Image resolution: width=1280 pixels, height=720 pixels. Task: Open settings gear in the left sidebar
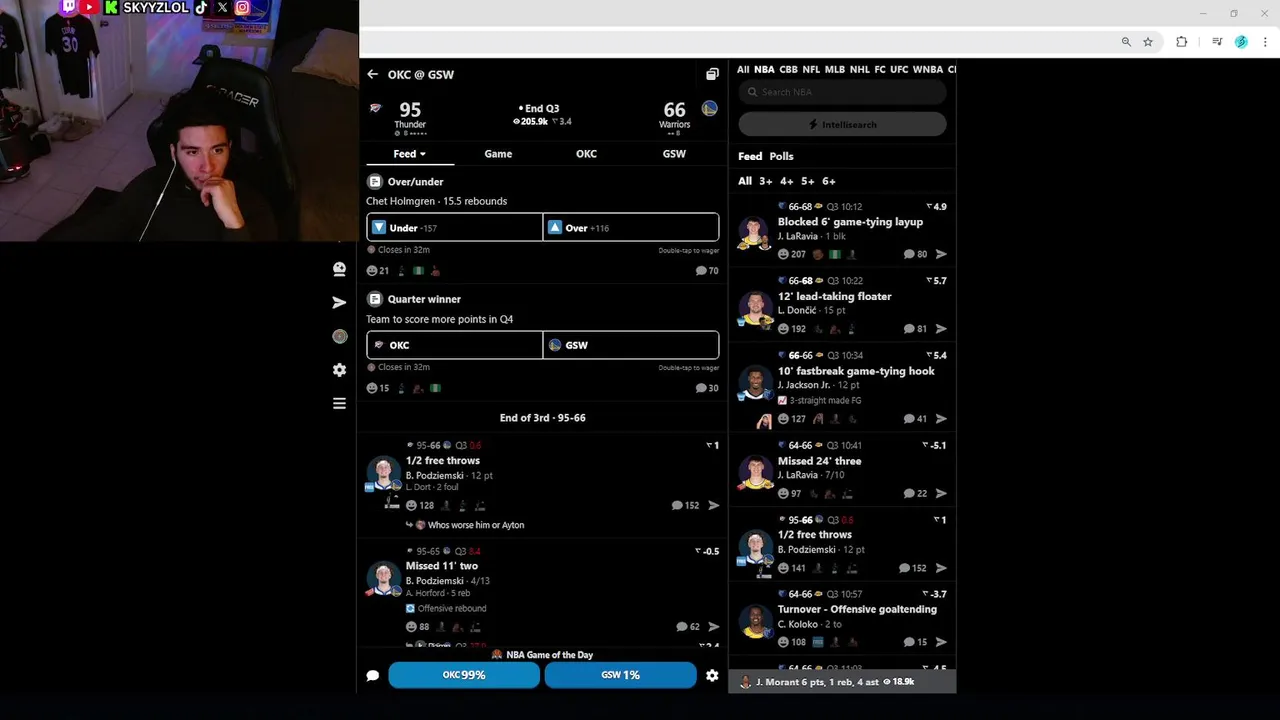point(339,370)
